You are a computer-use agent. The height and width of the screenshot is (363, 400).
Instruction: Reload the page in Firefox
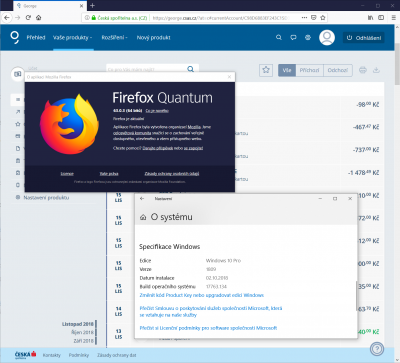(28, 18)
